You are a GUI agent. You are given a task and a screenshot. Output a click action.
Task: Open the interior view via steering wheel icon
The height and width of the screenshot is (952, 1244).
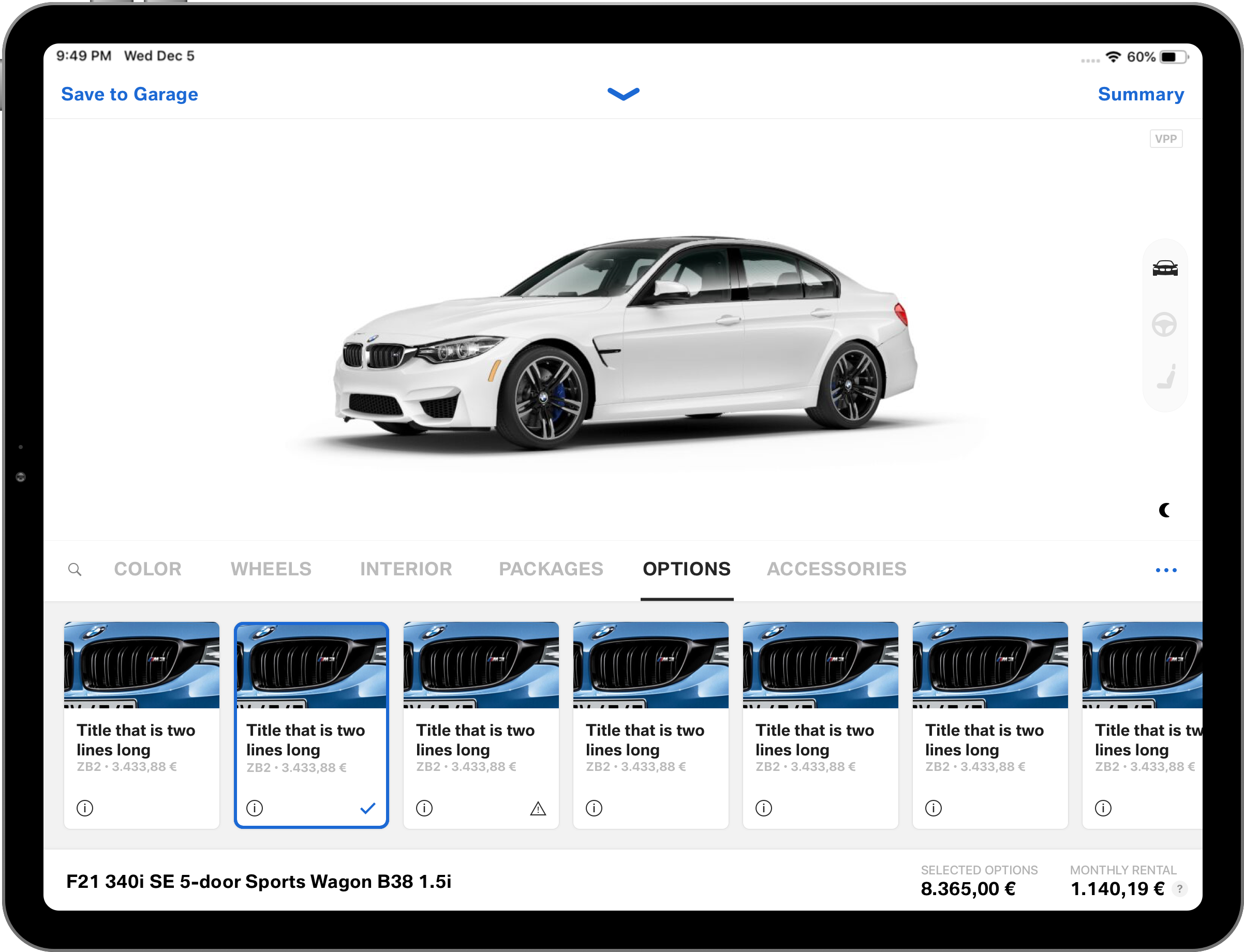[x=1165, y=325]
